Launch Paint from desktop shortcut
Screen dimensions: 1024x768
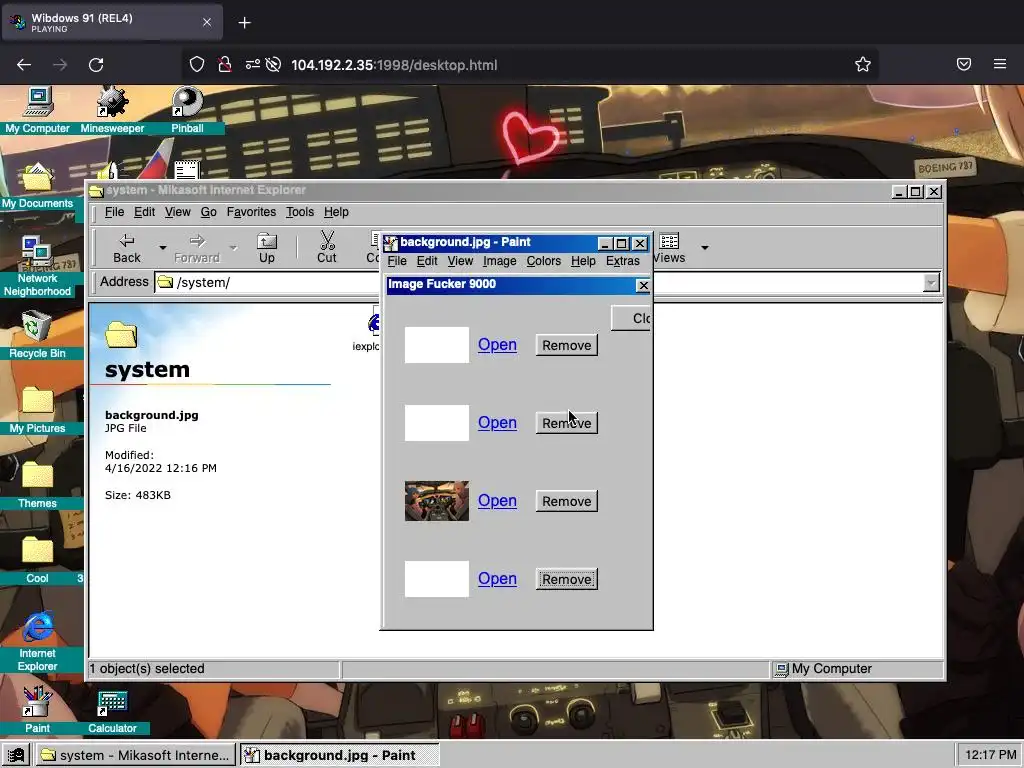point(37,710)
